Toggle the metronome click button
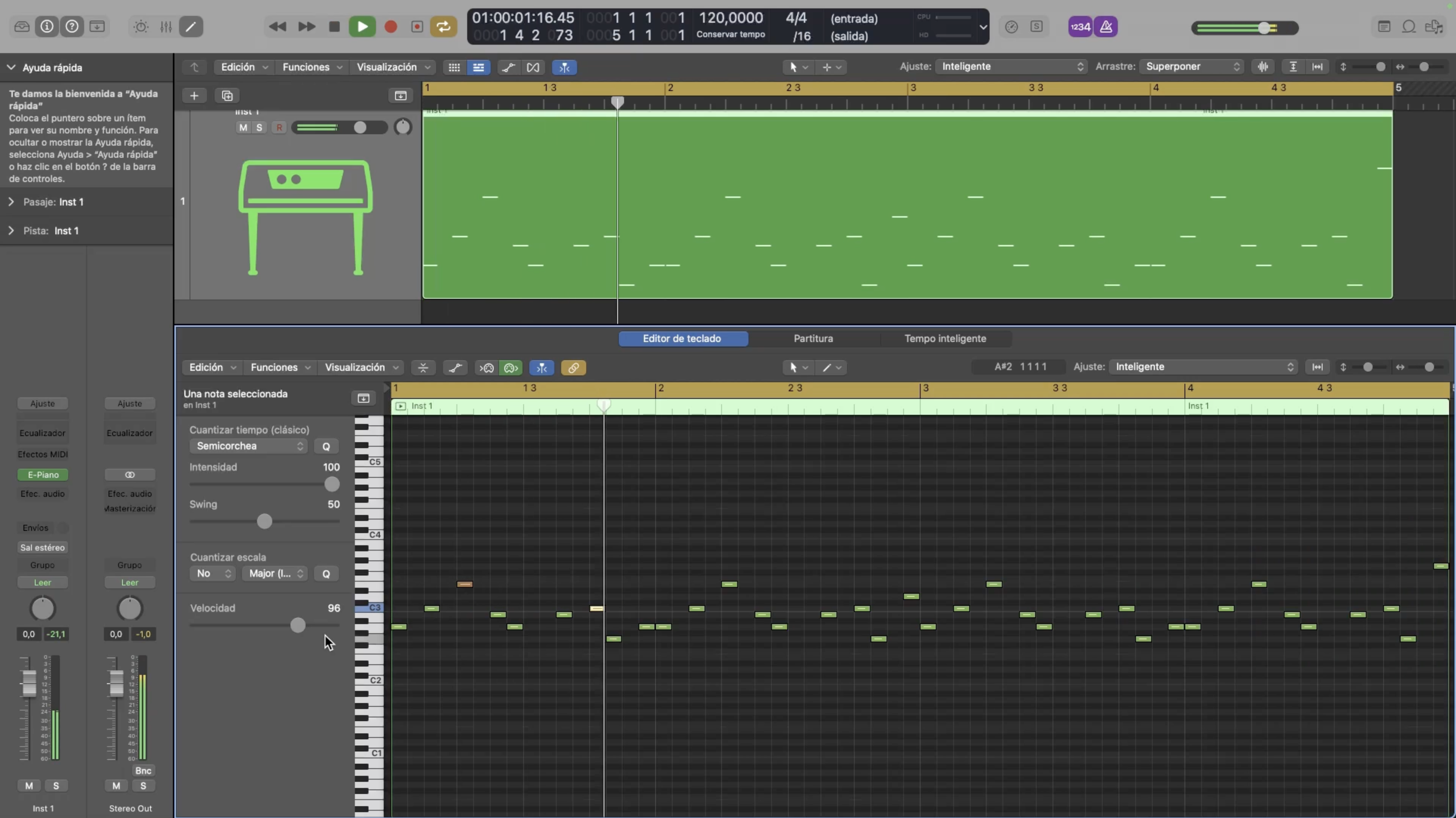Screen dimensions: 1456x818 [1106, 27]
